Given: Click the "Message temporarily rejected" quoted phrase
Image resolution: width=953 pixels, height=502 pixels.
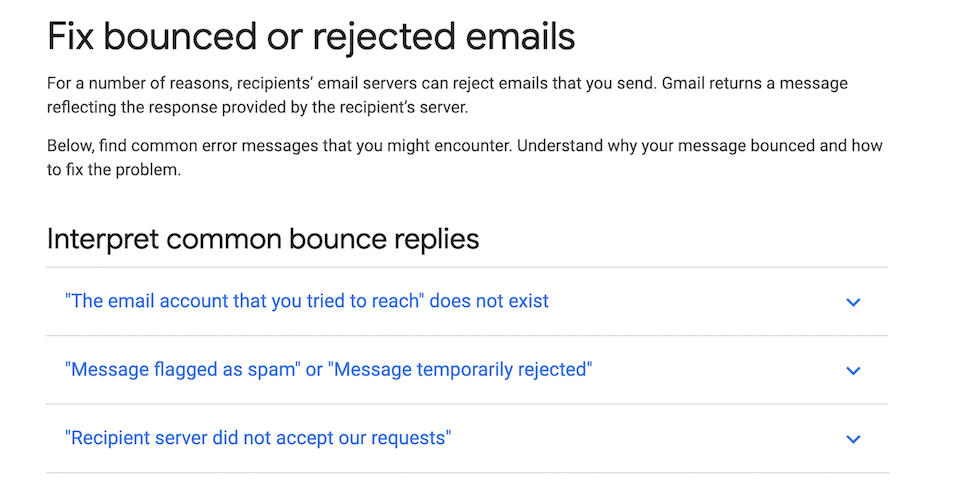Looking at the screenshot, I should [x=460, y=370].
